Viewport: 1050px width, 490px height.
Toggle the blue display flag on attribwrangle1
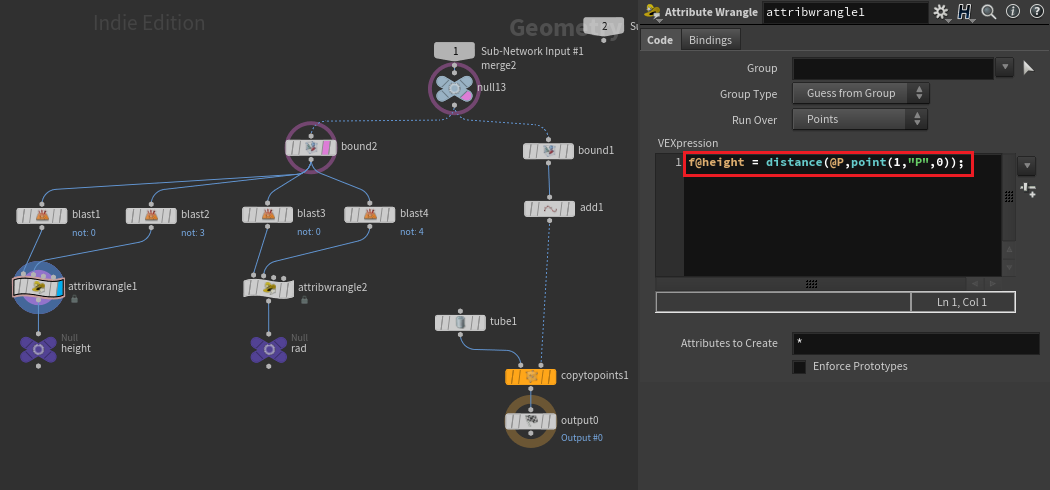[59, 288]
